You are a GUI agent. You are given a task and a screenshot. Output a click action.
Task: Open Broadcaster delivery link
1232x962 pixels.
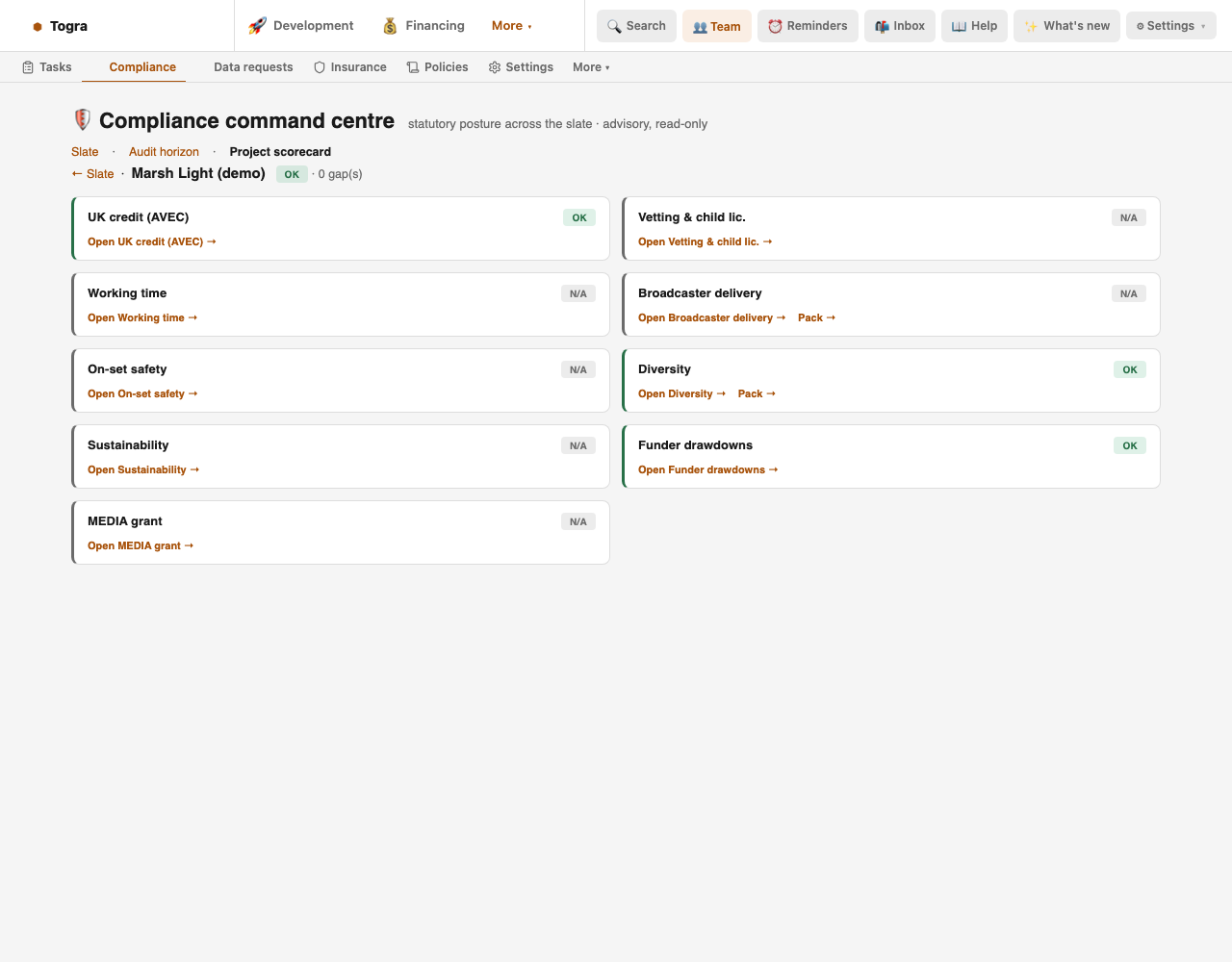(x=712, y=317)
